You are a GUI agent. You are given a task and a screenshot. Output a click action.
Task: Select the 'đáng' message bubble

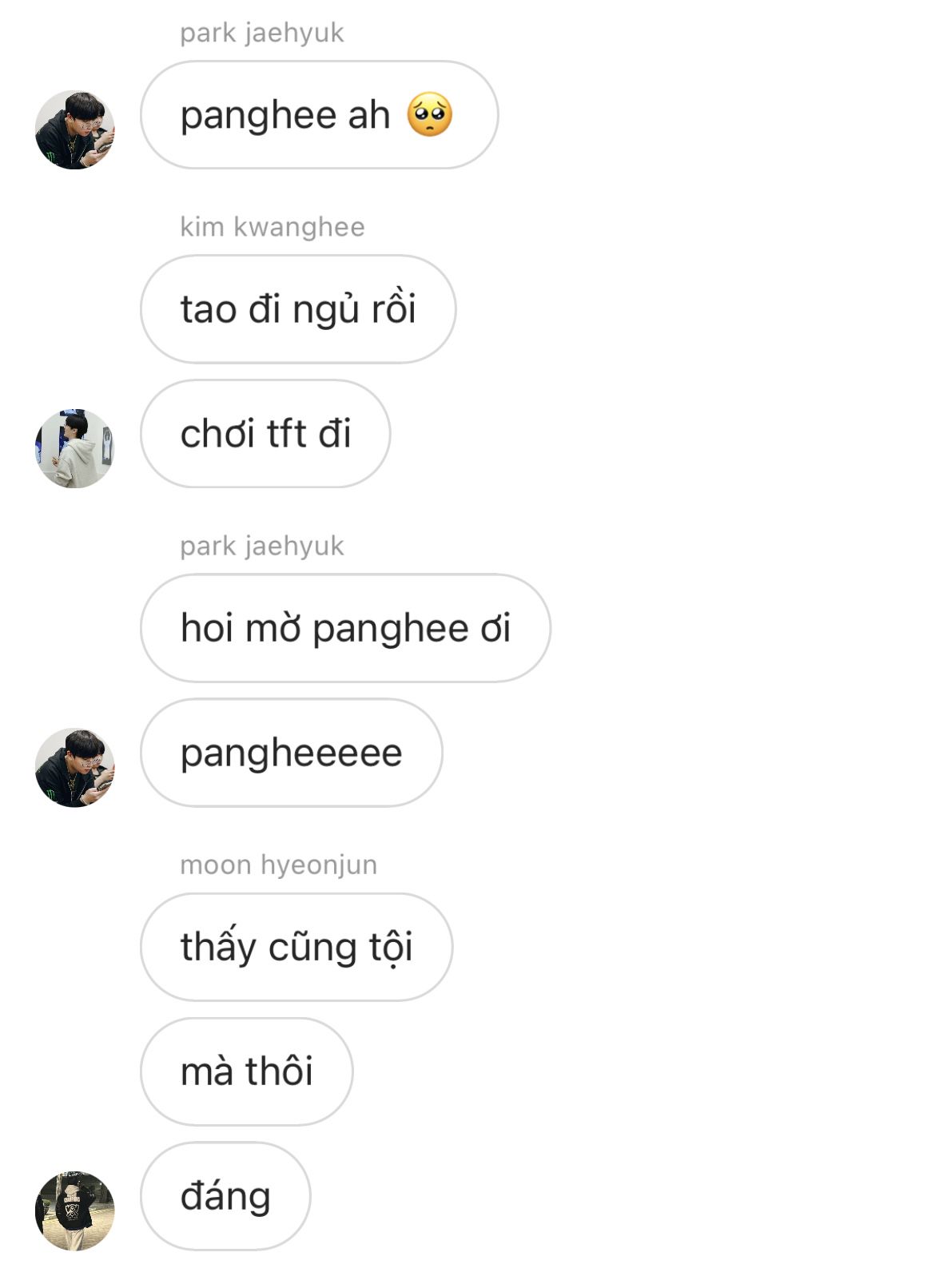(x=225, y=1196)
